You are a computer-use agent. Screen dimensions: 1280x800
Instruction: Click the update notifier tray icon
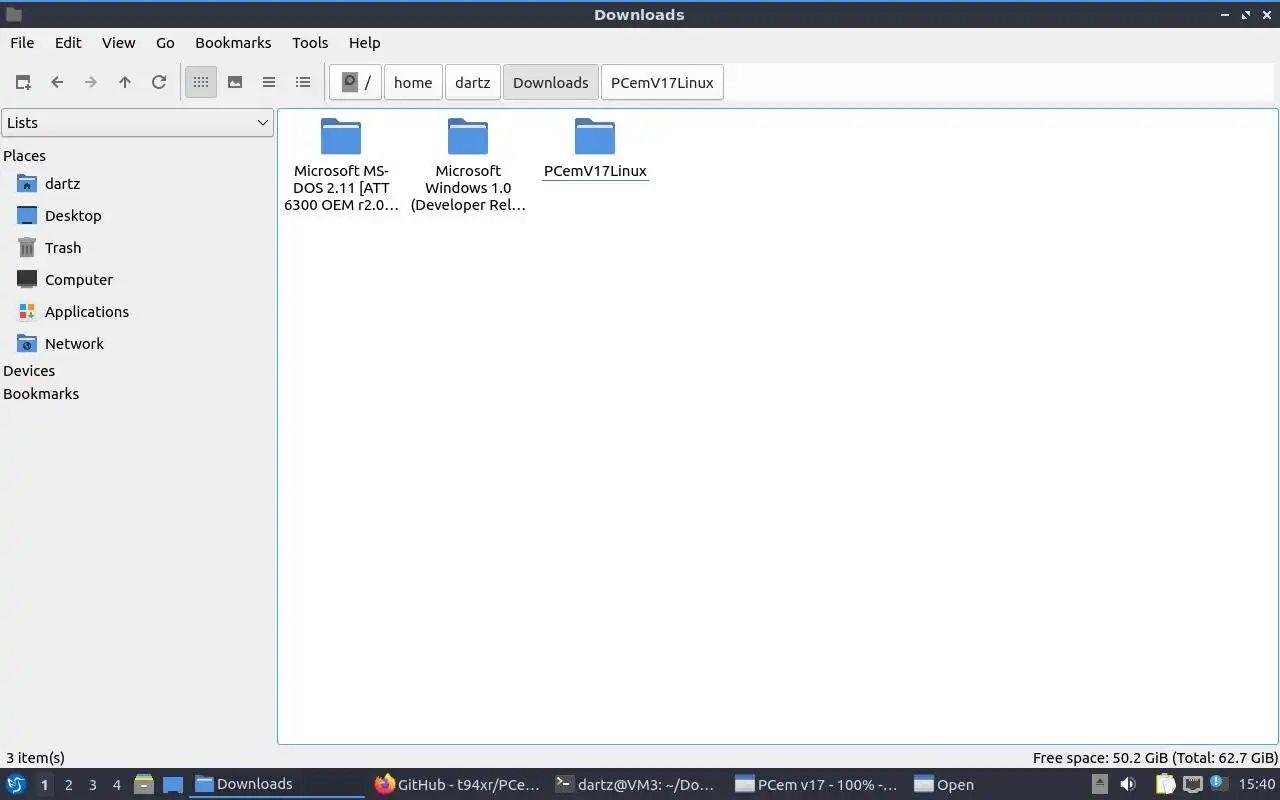click(x=1219, y=784)
